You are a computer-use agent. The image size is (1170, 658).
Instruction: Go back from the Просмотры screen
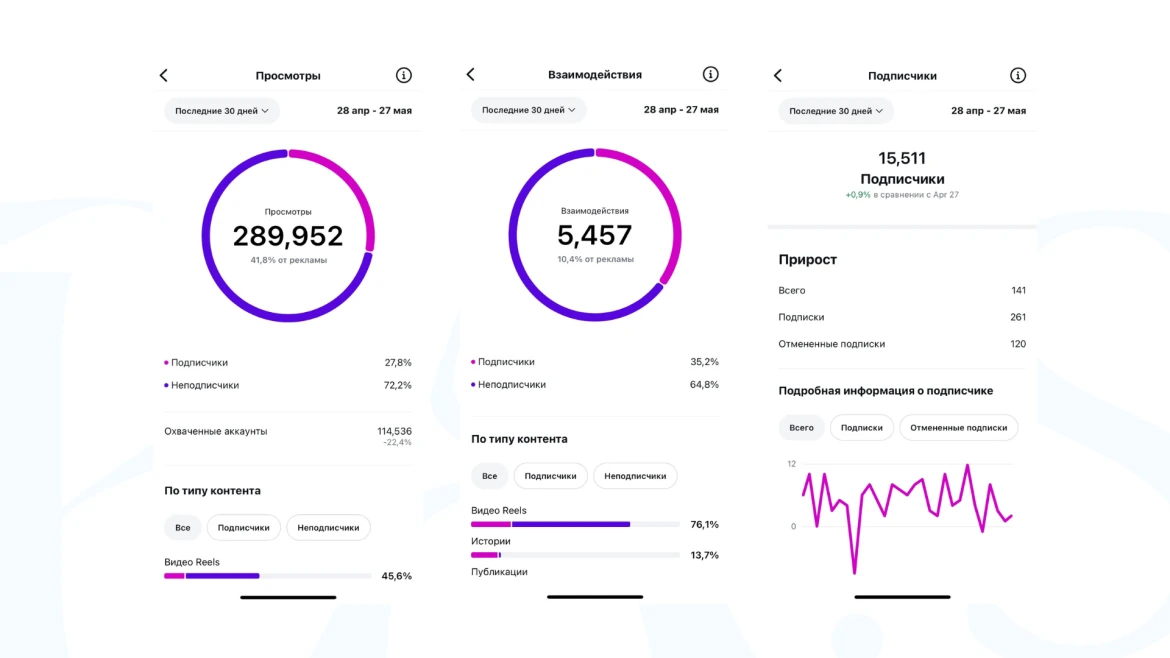point(163,75)
